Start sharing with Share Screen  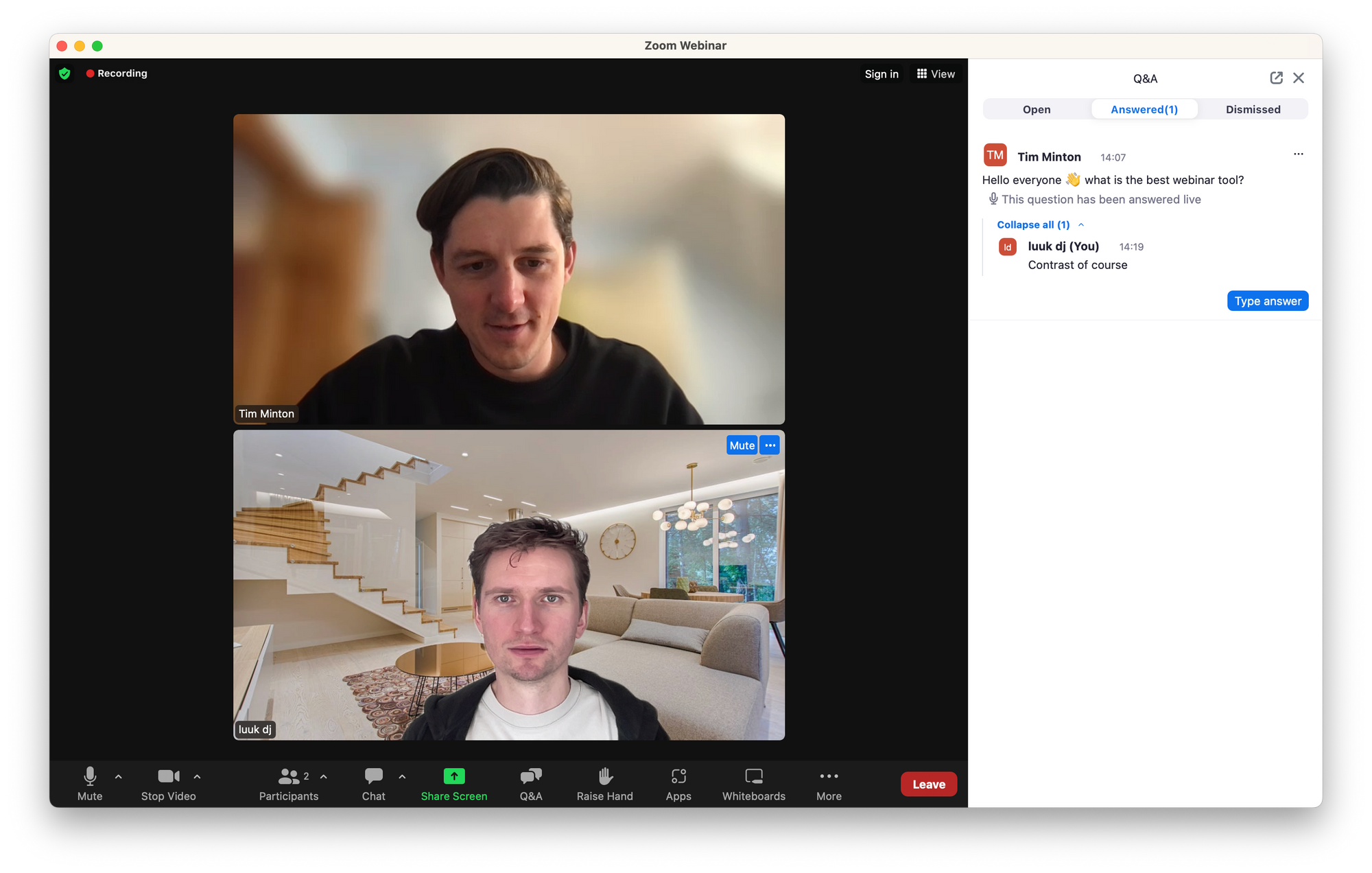click(x=454, y=784)
